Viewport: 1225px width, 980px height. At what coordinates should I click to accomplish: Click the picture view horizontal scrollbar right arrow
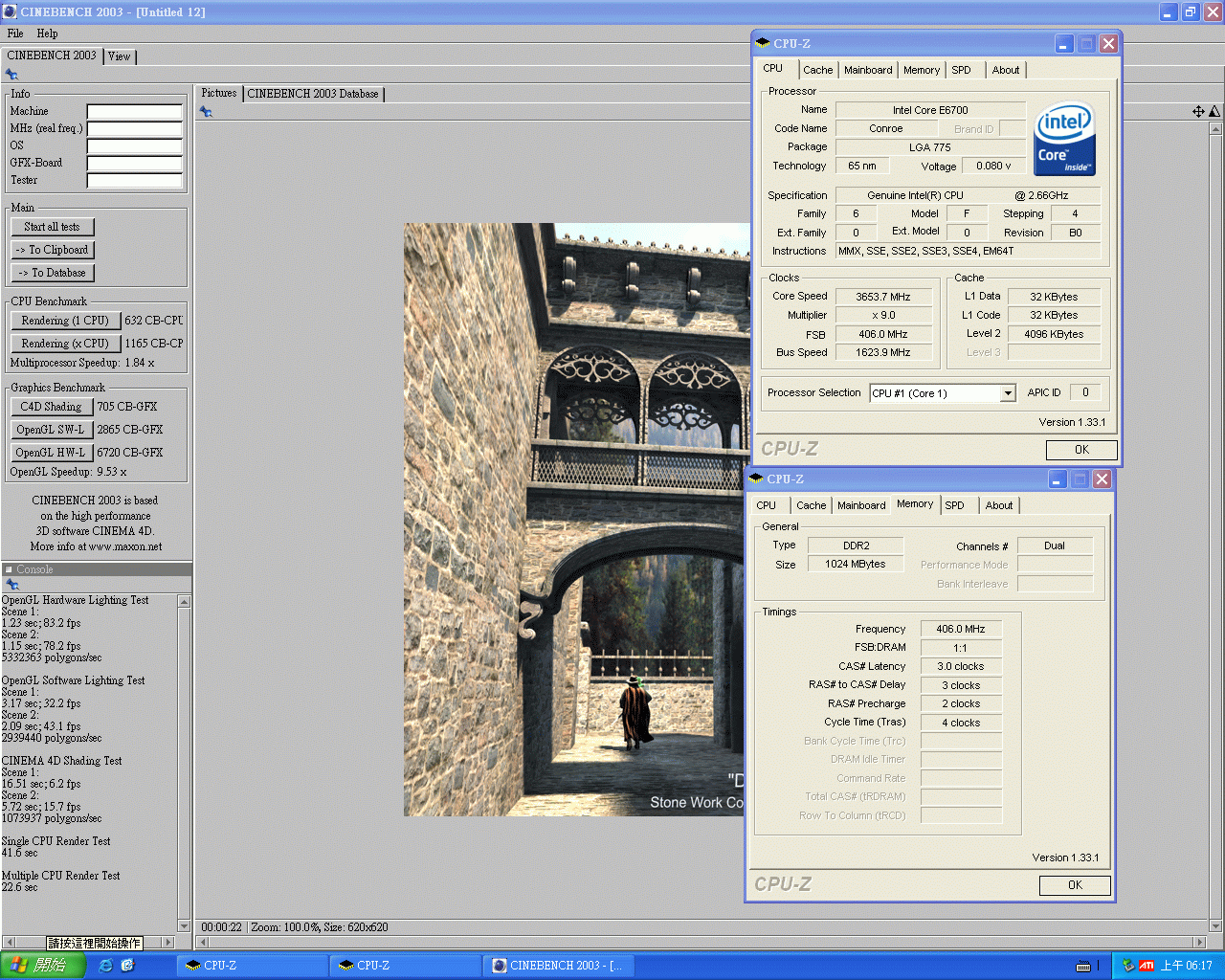tap(1200, 942)
